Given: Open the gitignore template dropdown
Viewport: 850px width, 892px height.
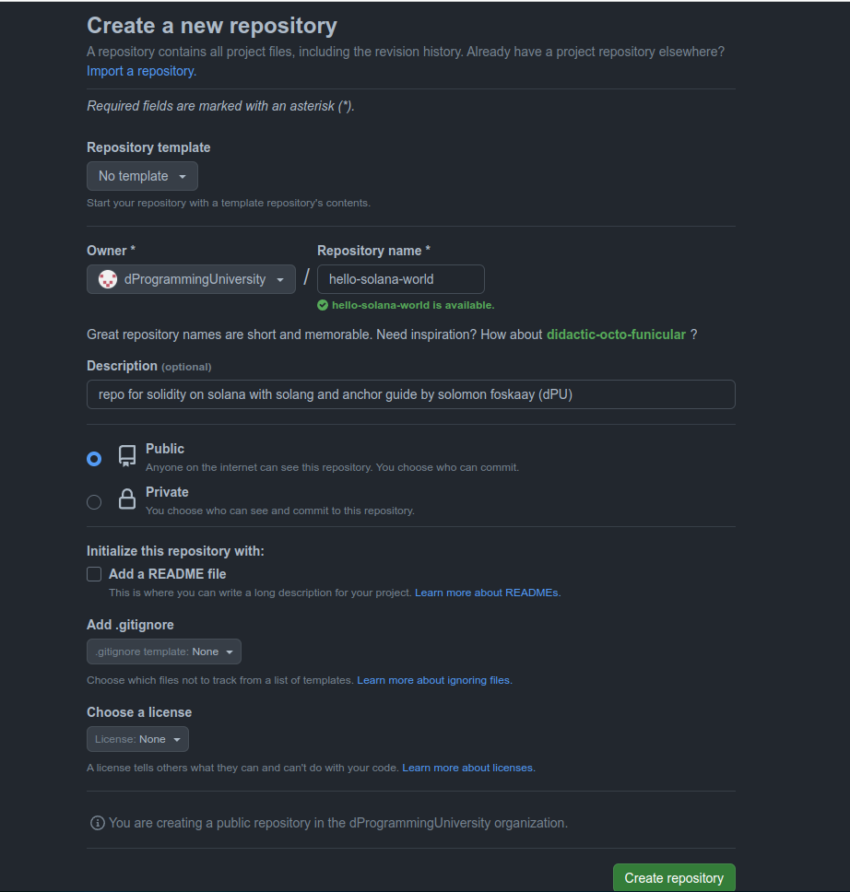Looking at the screenshot, I should (x=163, y=650).
